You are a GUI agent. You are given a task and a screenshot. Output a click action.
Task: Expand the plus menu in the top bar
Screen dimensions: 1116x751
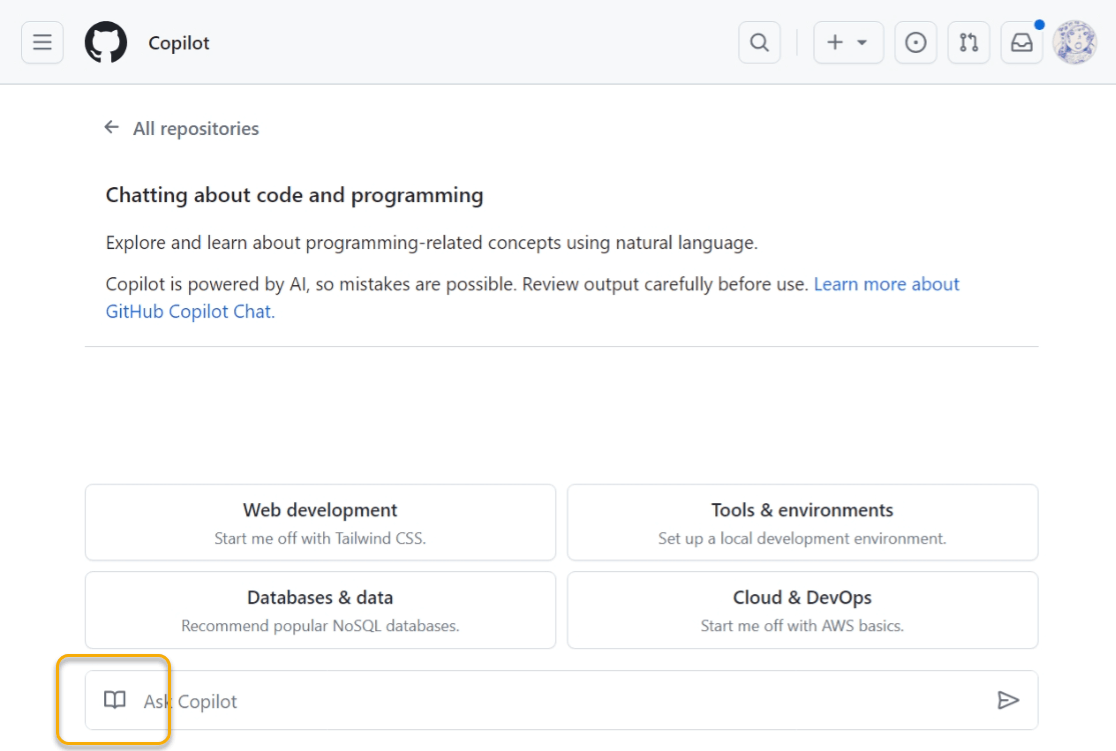click(848, 42)
